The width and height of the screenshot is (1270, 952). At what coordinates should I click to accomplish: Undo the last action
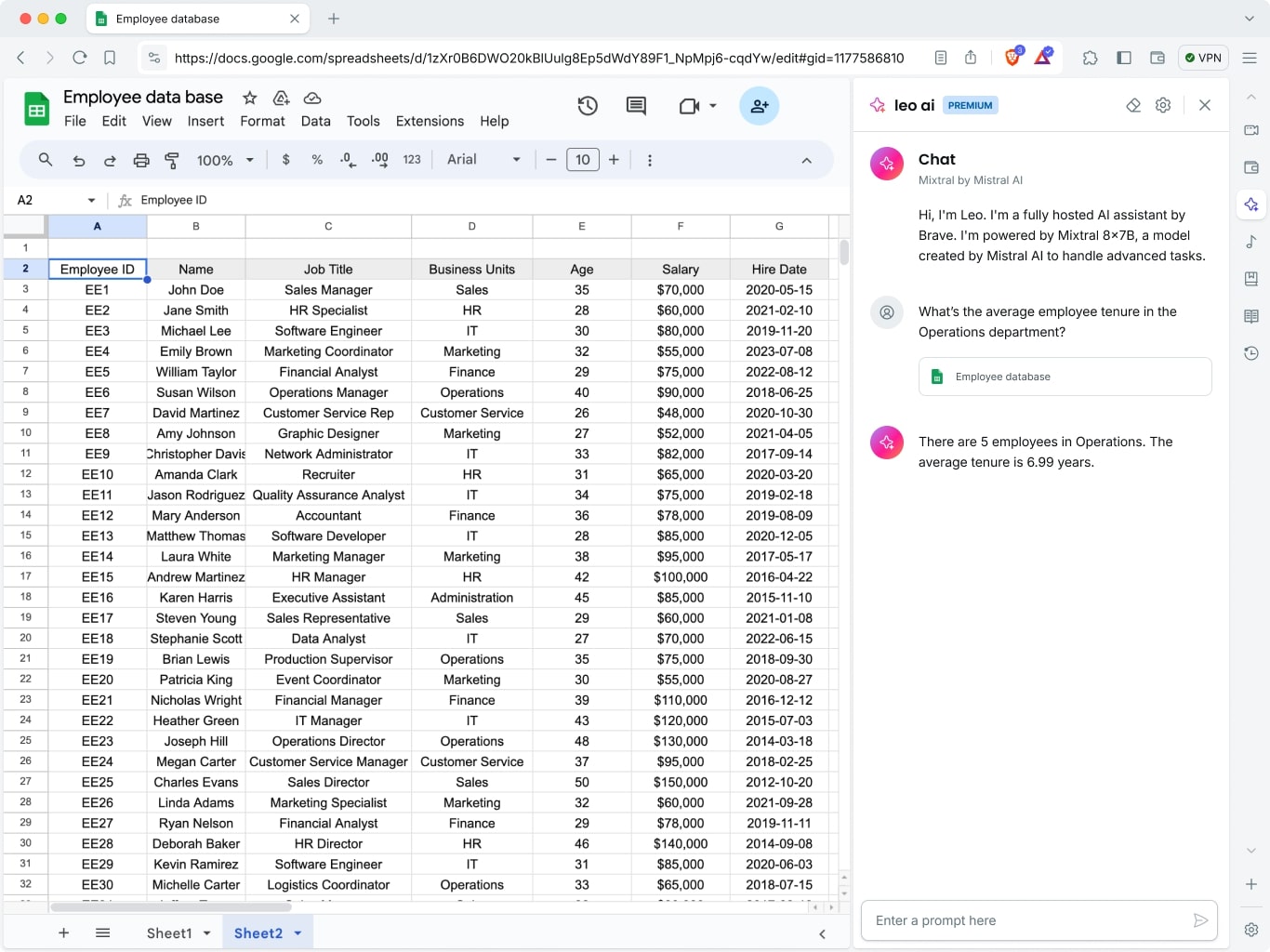79,160
